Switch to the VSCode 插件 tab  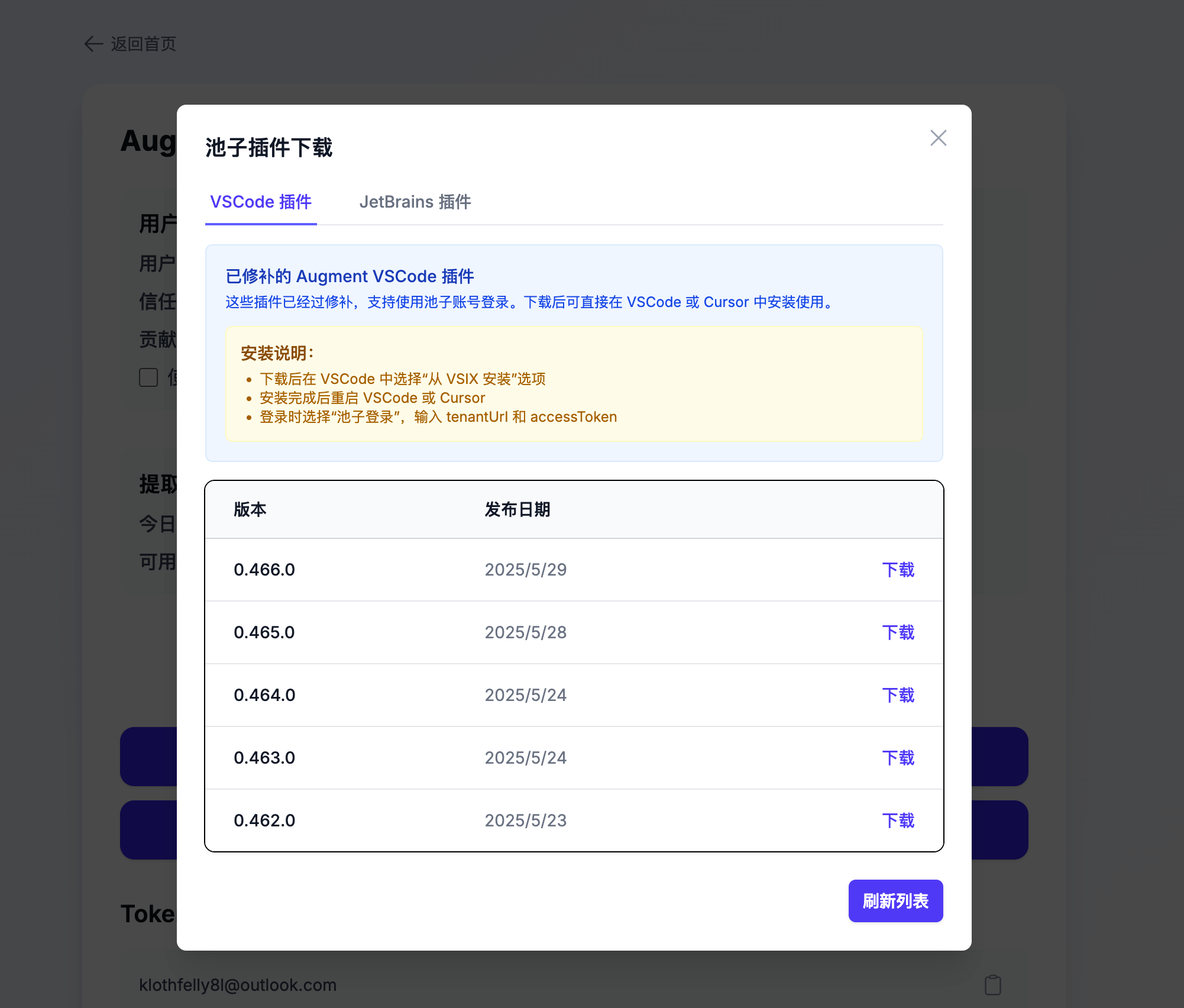[x=261, y=202]
